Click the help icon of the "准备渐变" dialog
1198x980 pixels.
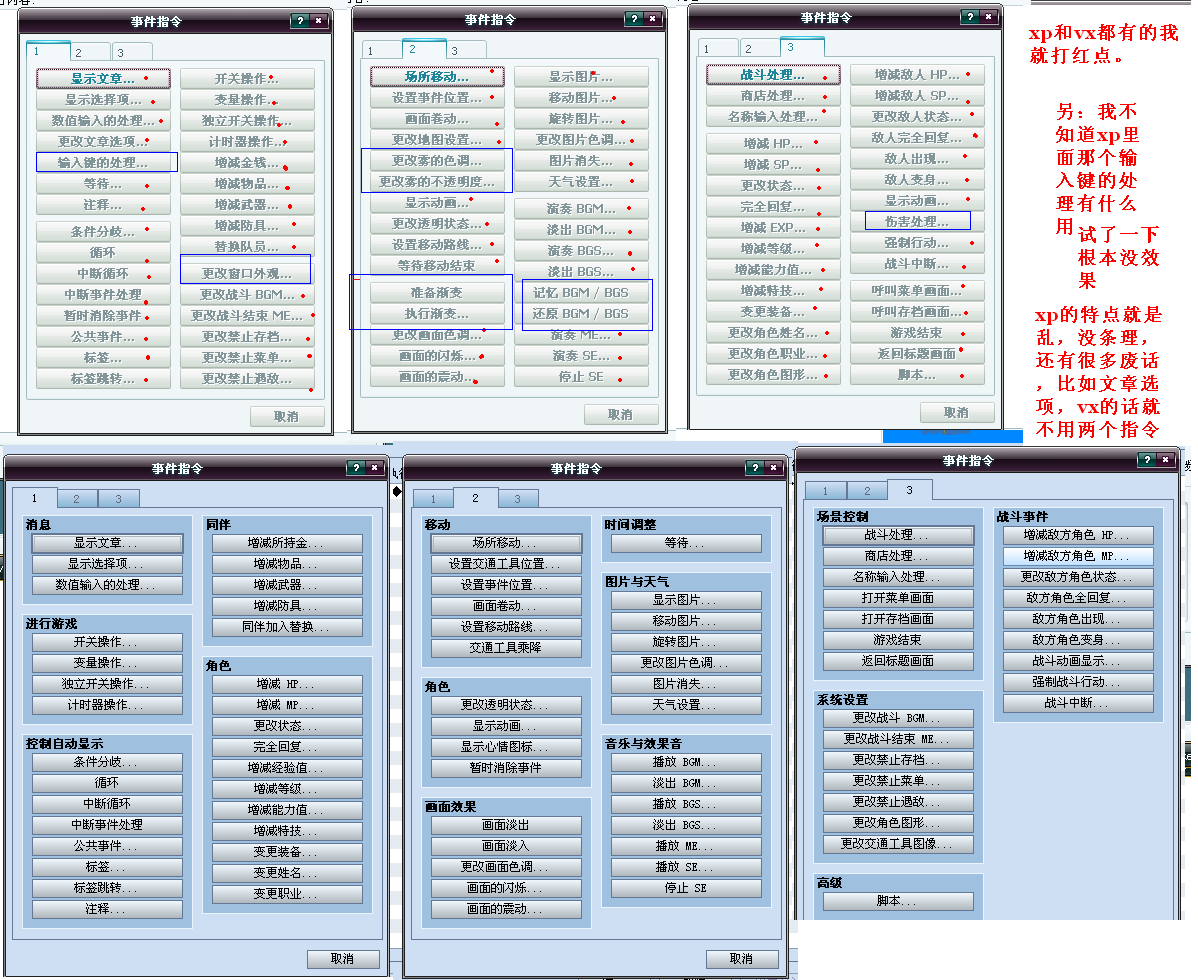coord(634,18)
